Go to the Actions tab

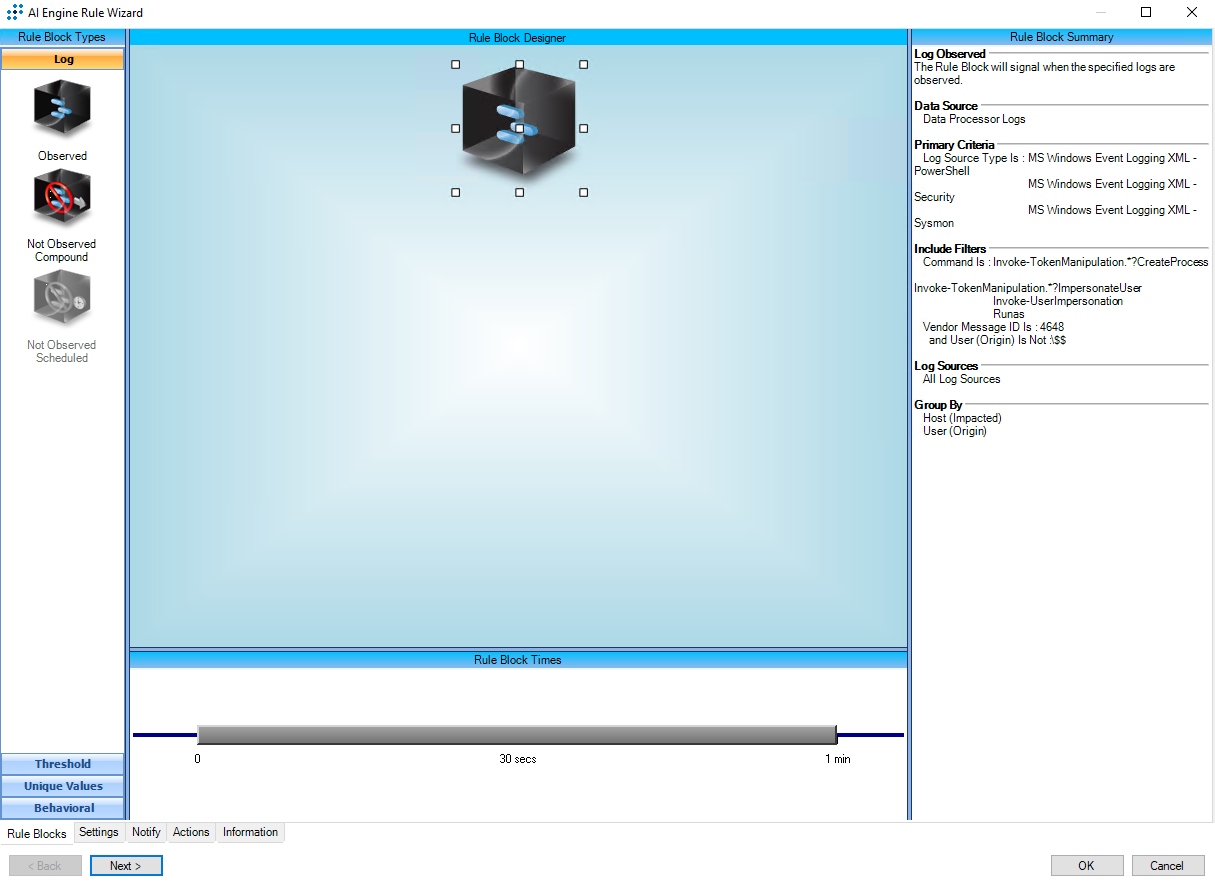point(191,832)
